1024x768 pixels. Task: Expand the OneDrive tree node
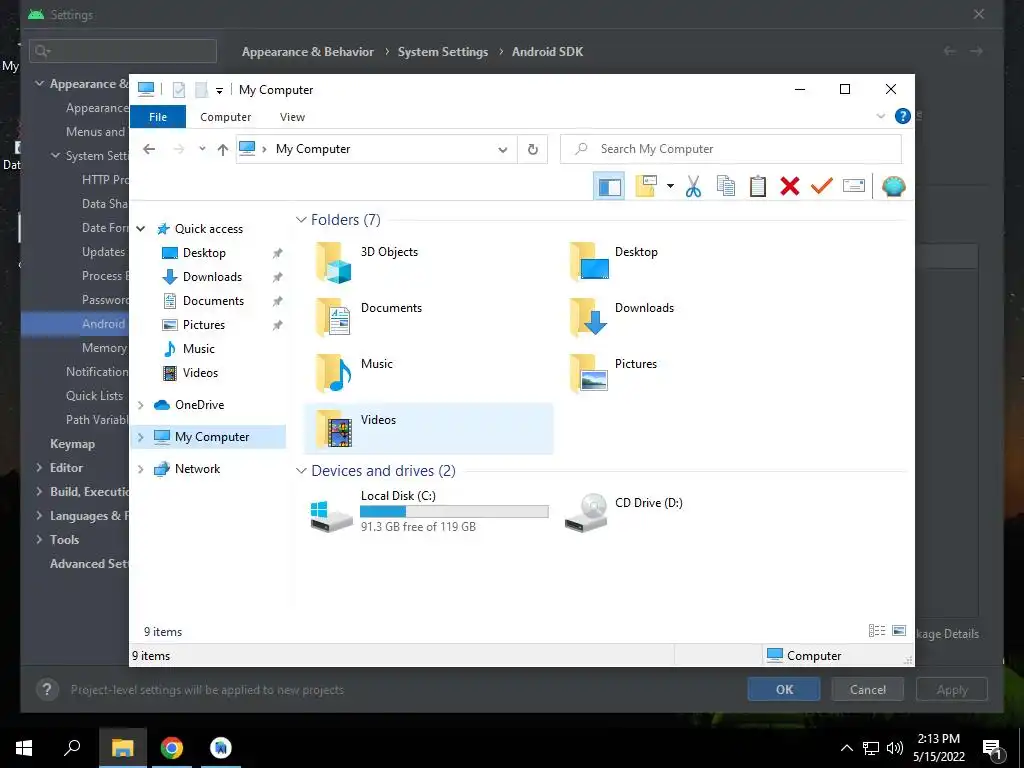coord(140,405)
